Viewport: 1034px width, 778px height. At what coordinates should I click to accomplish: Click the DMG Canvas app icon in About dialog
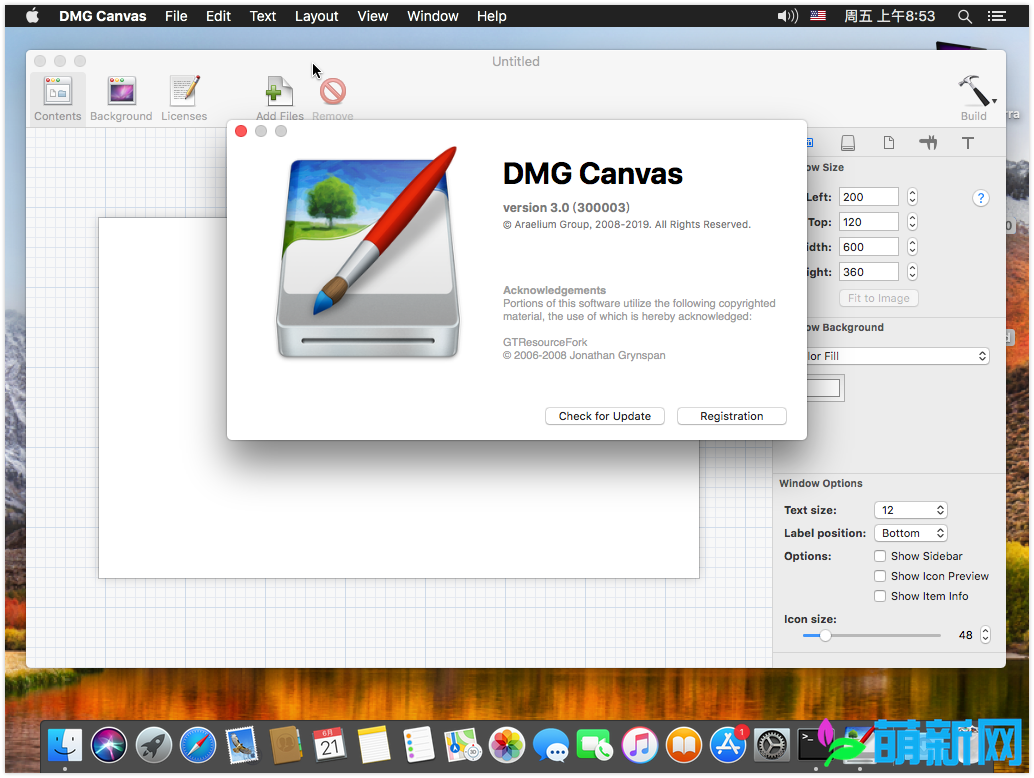(368, 253)
